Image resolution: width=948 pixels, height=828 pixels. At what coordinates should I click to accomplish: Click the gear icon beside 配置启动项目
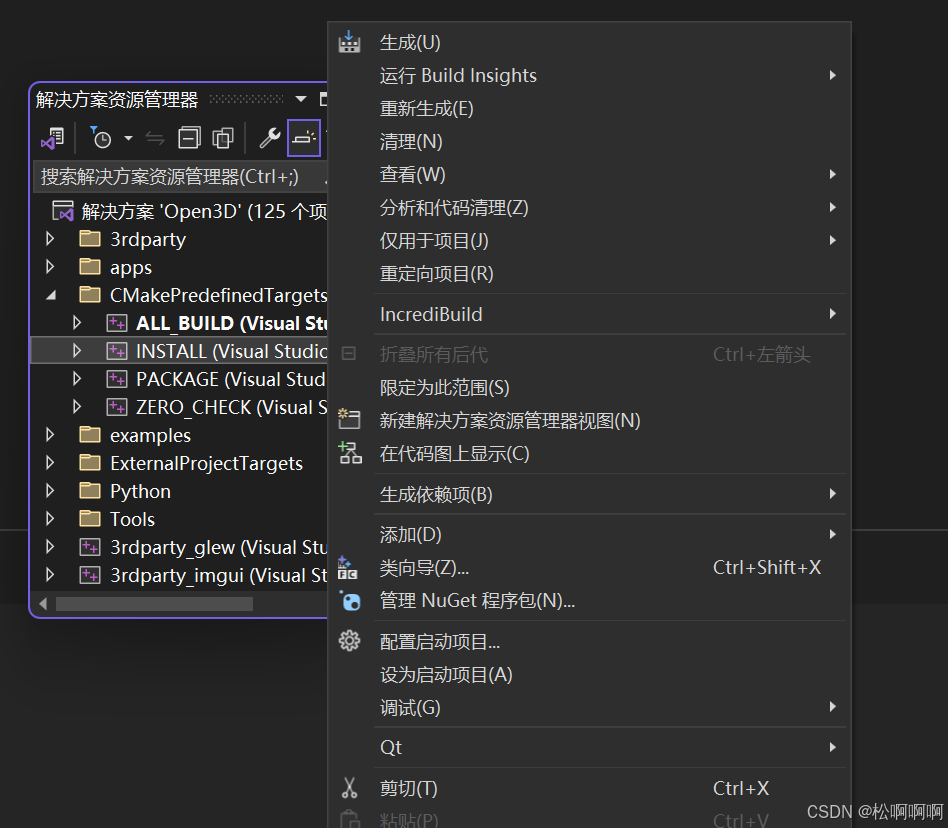[x=349, y=641]
